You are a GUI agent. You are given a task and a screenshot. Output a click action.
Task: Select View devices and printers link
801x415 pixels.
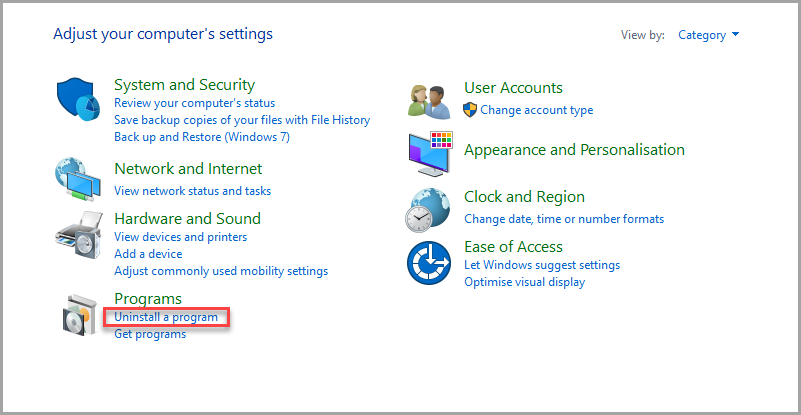[180, 237]
